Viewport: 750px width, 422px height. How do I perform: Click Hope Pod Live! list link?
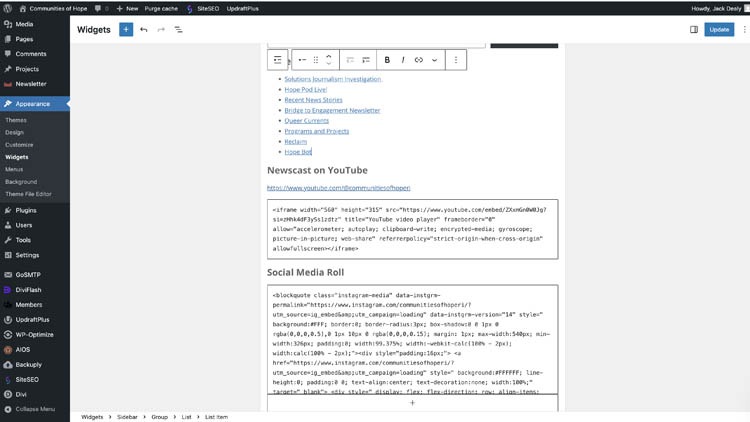pos(306,89)
